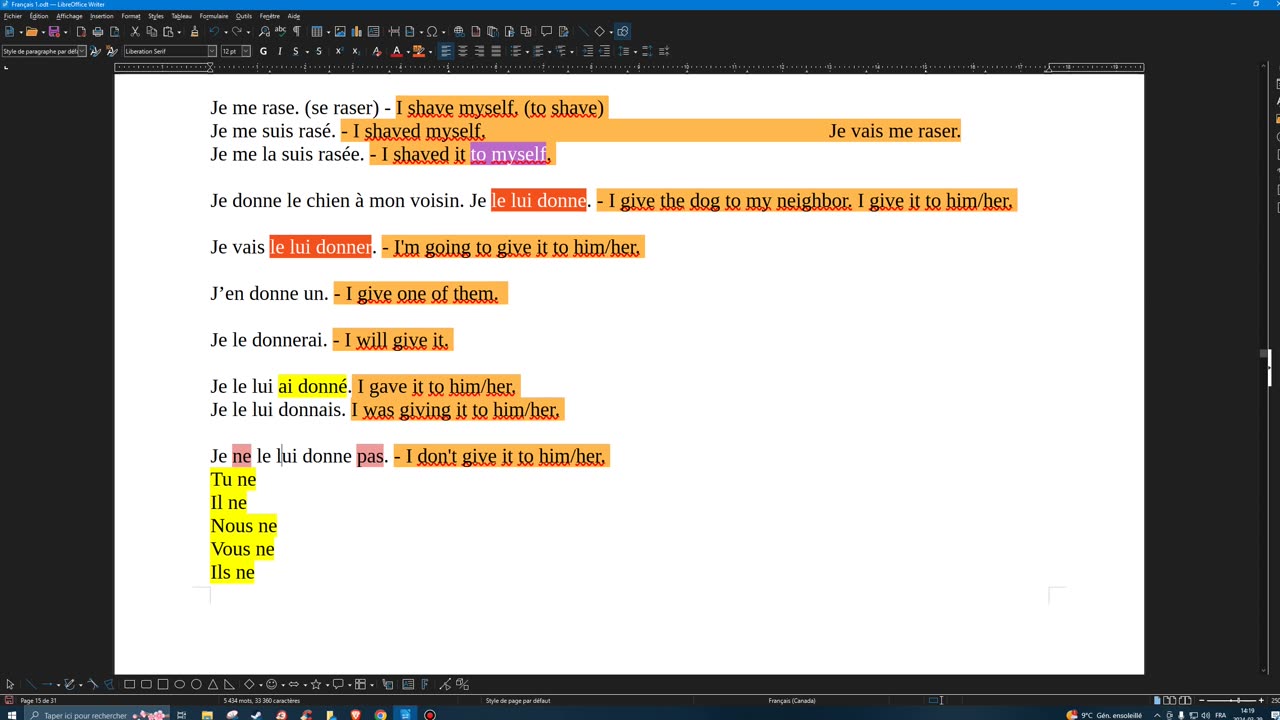Click the Print icon in toolbar
The width and height of the screenshot is (1280, 720).
click(x=98, y=31)
